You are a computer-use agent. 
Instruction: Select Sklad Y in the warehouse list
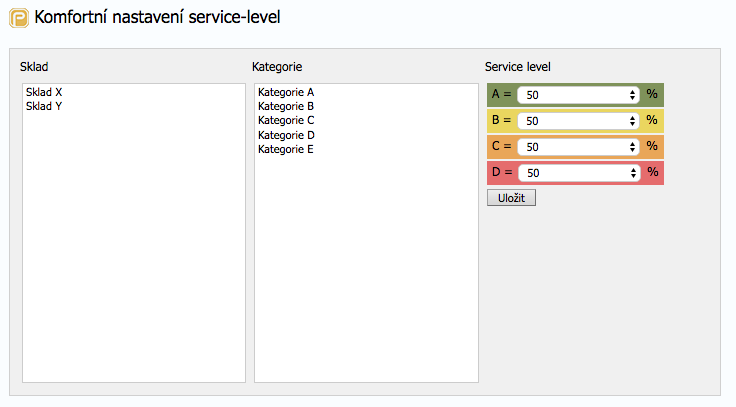[44, 105]
